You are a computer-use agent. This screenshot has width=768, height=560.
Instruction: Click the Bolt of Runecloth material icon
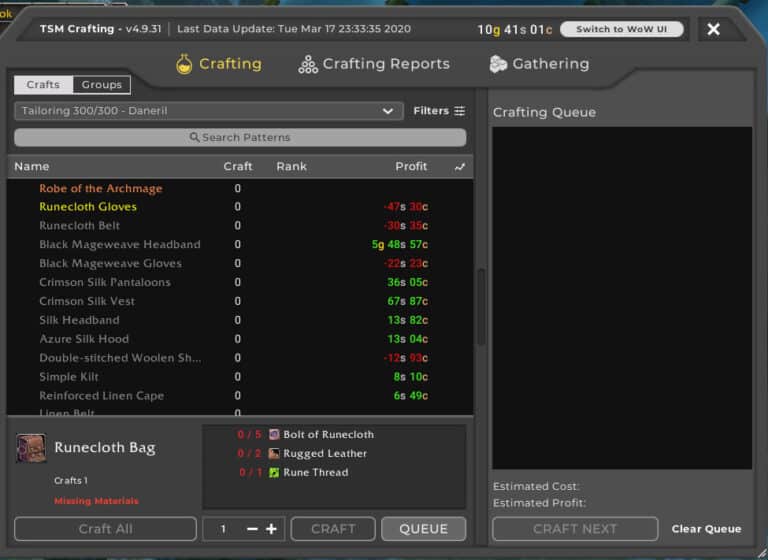click(274, 434)
